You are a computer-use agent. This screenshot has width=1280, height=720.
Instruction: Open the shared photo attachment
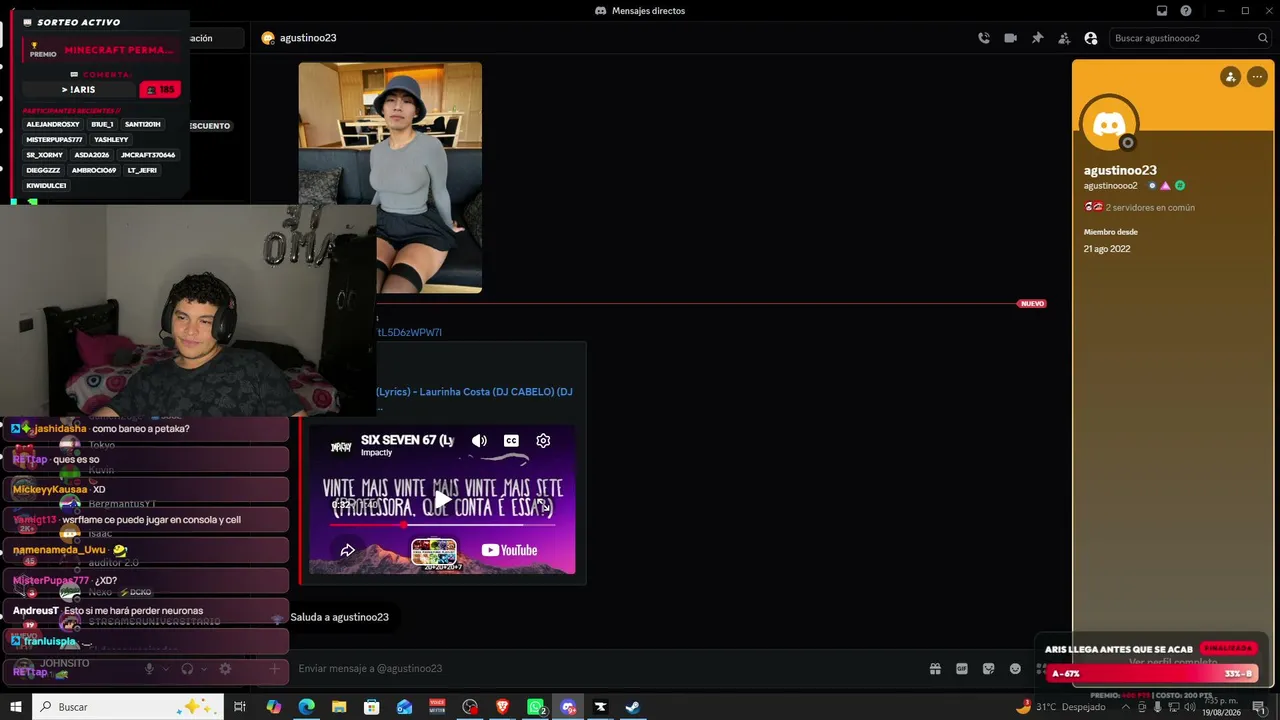pyautogui.click(x=390, y=178)
